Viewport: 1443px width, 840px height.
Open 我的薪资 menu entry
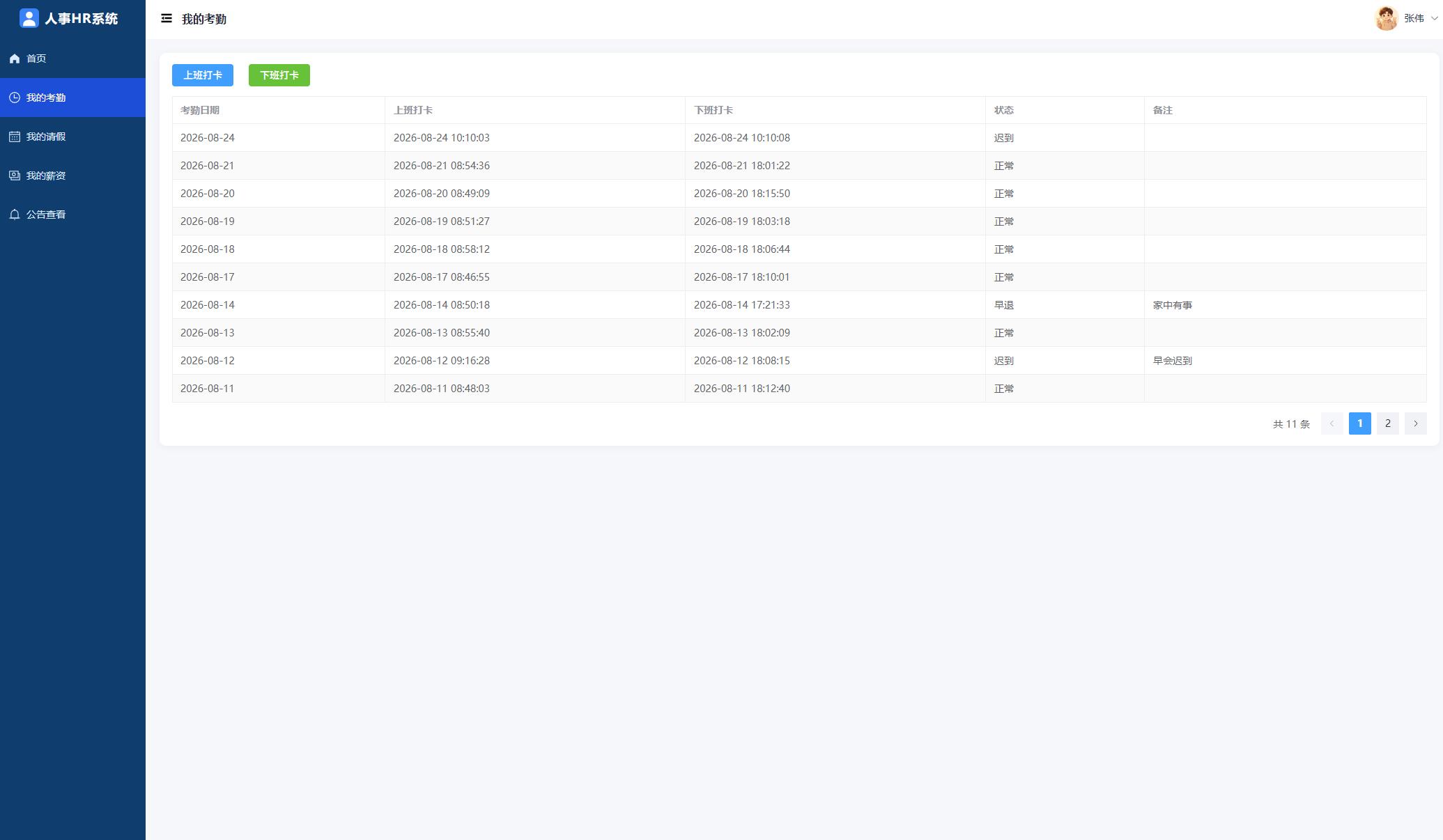[x=72, y=176]
